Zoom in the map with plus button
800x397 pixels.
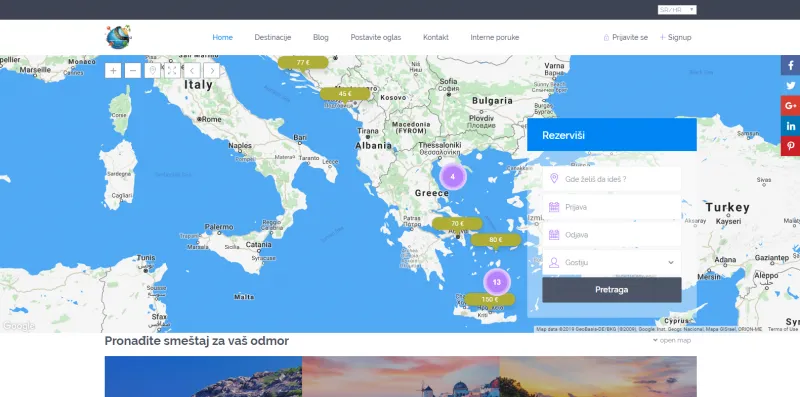(113, 70)
